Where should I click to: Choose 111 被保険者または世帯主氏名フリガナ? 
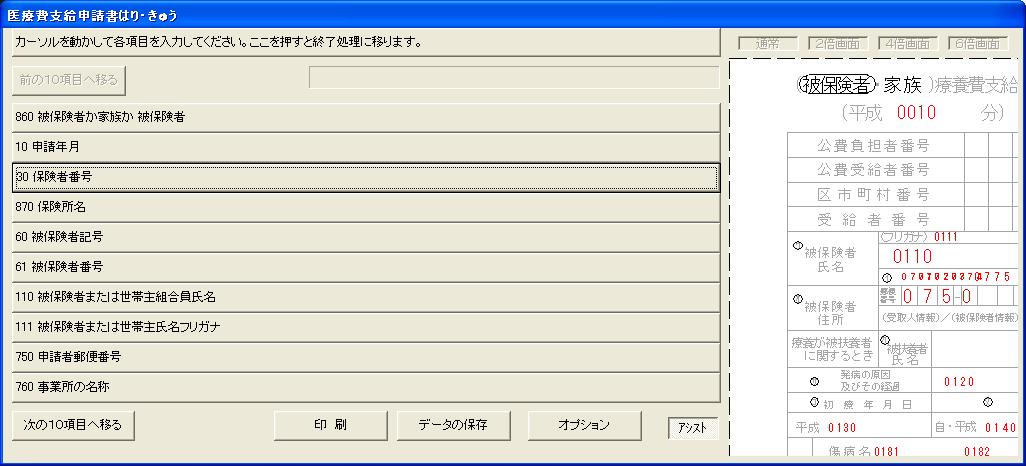point(365,327)
